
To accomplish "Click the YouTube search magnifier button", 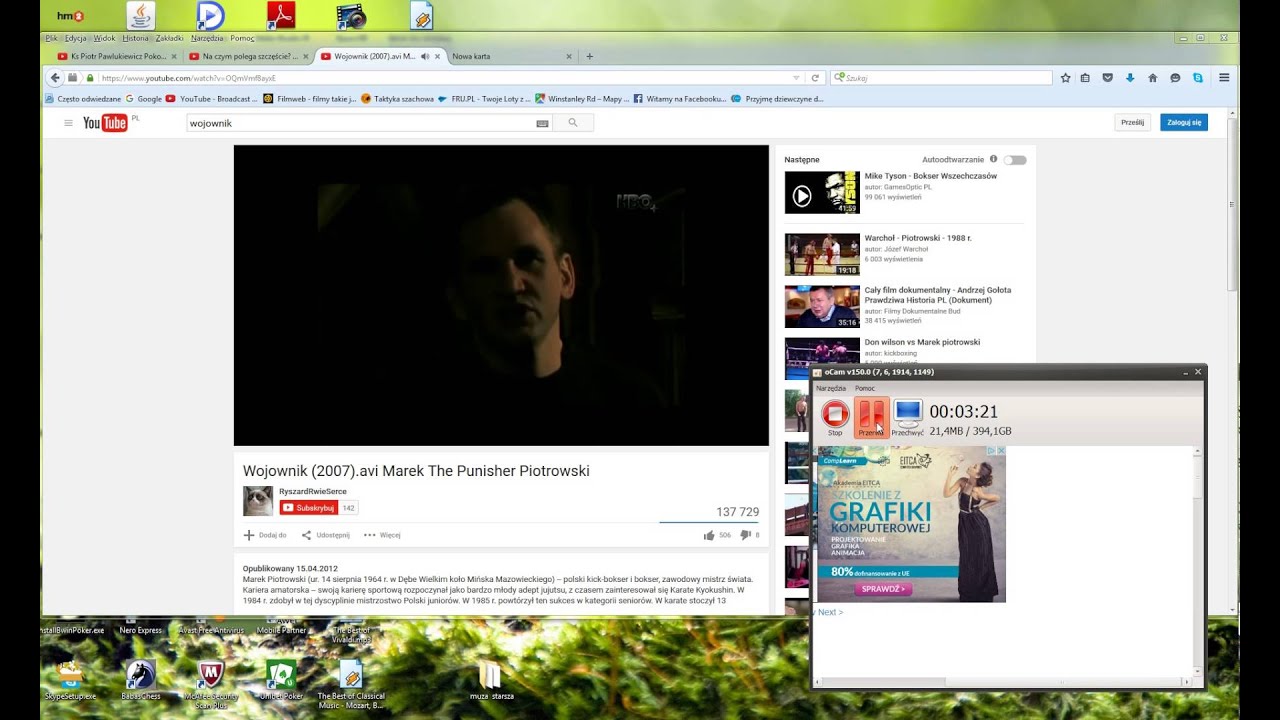I will click(573, 123).
